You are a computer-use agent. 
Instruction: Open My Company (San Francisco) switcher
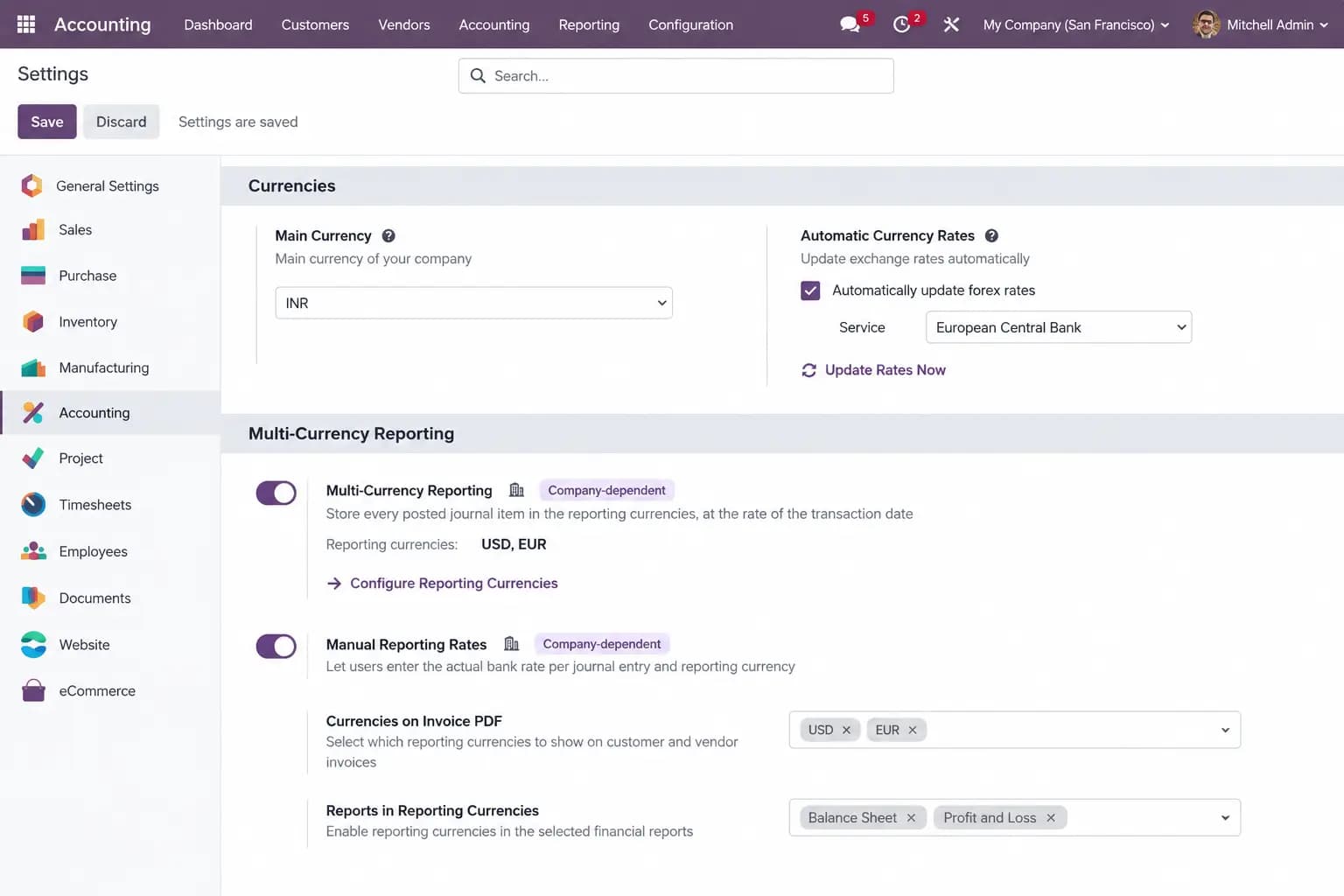click(1076, 24)
